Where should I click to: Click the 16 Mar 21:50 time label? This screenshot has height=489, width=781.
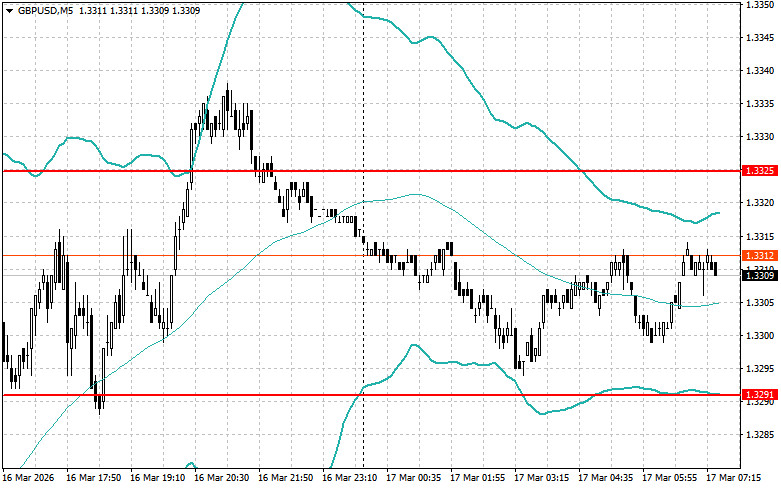(285, 478)
